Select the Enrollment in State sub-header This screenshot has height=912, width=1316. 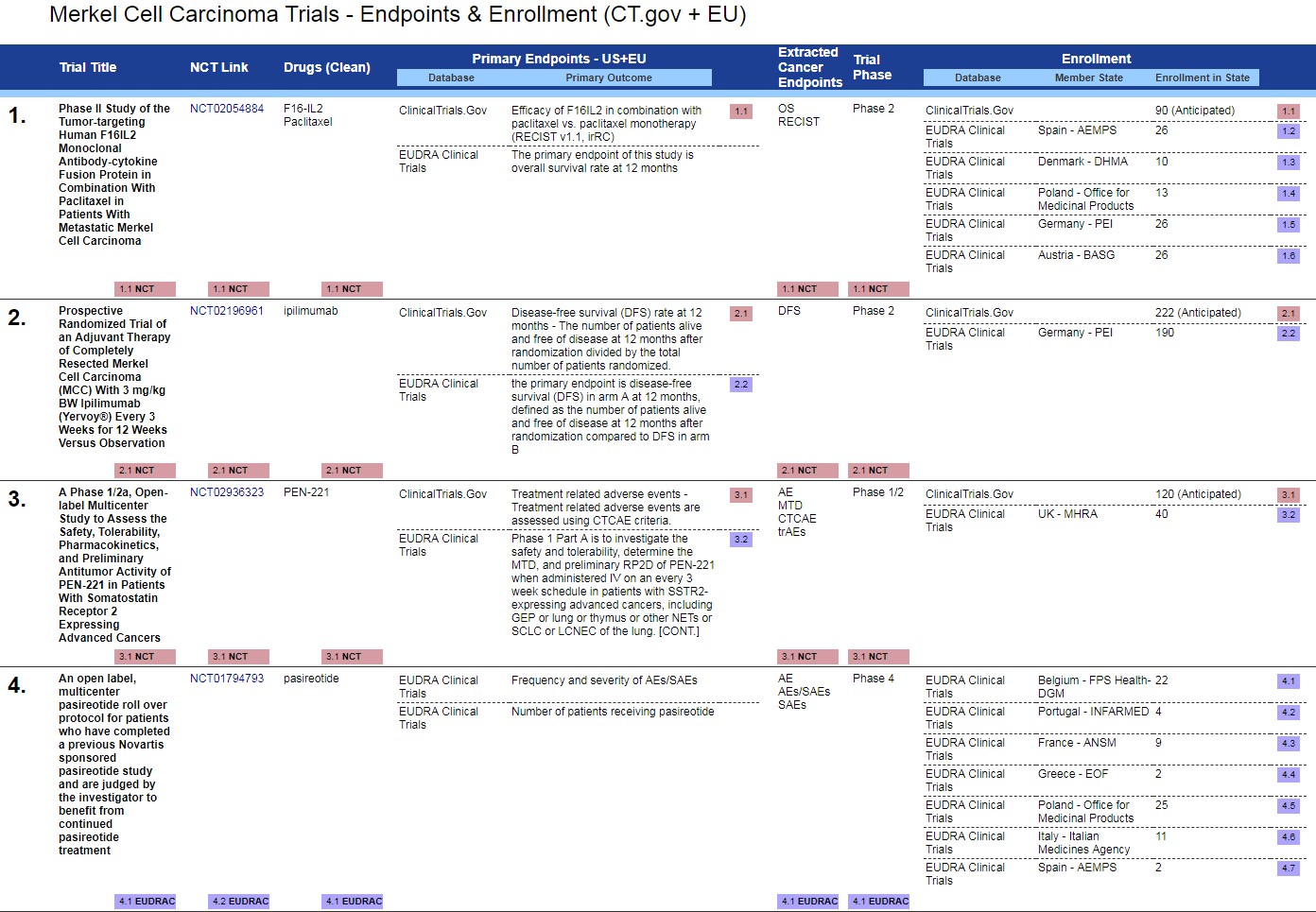pyautogui.click(x=1202, y=77)
